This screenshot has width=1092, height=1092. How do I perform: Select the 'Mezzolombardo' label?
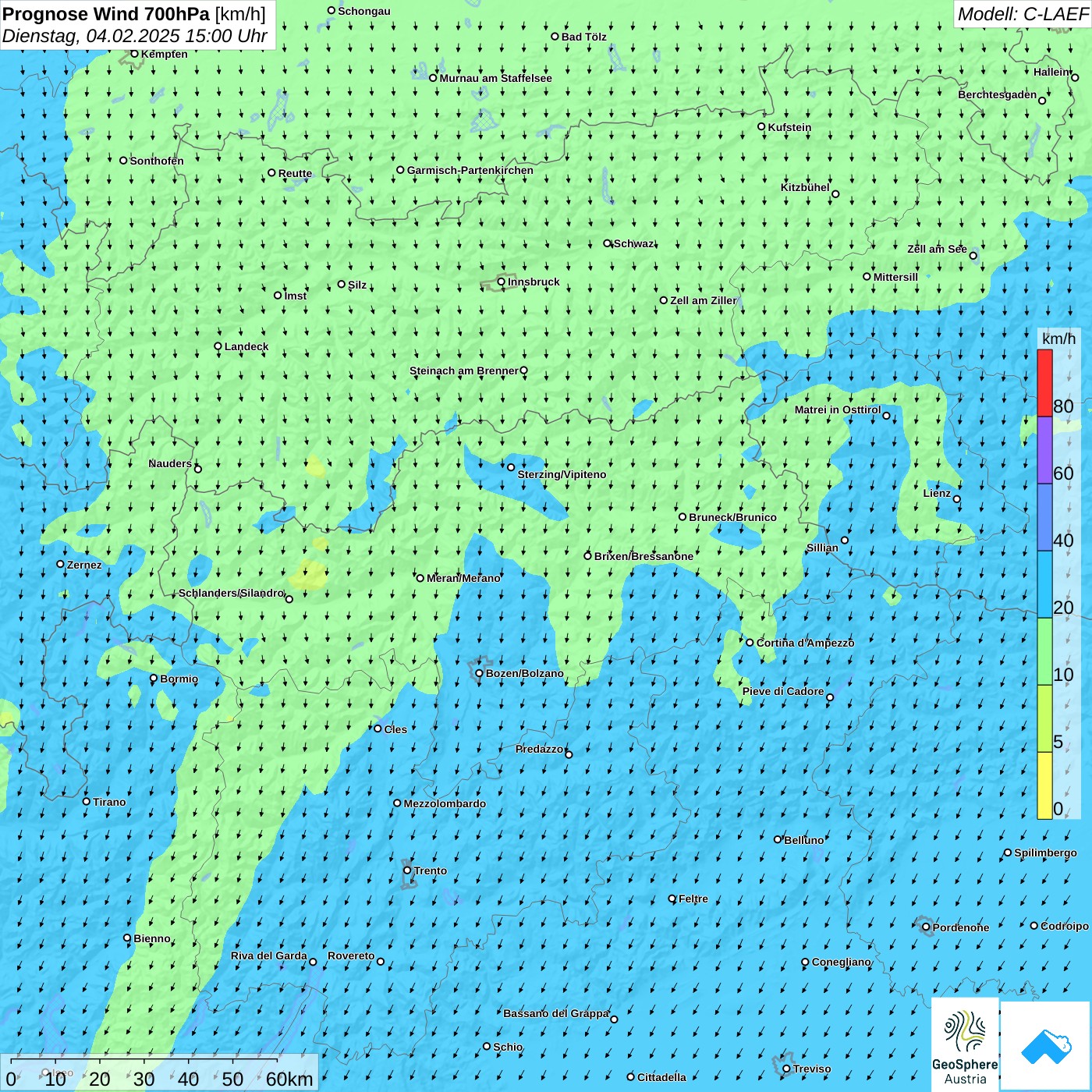[445, 803]
